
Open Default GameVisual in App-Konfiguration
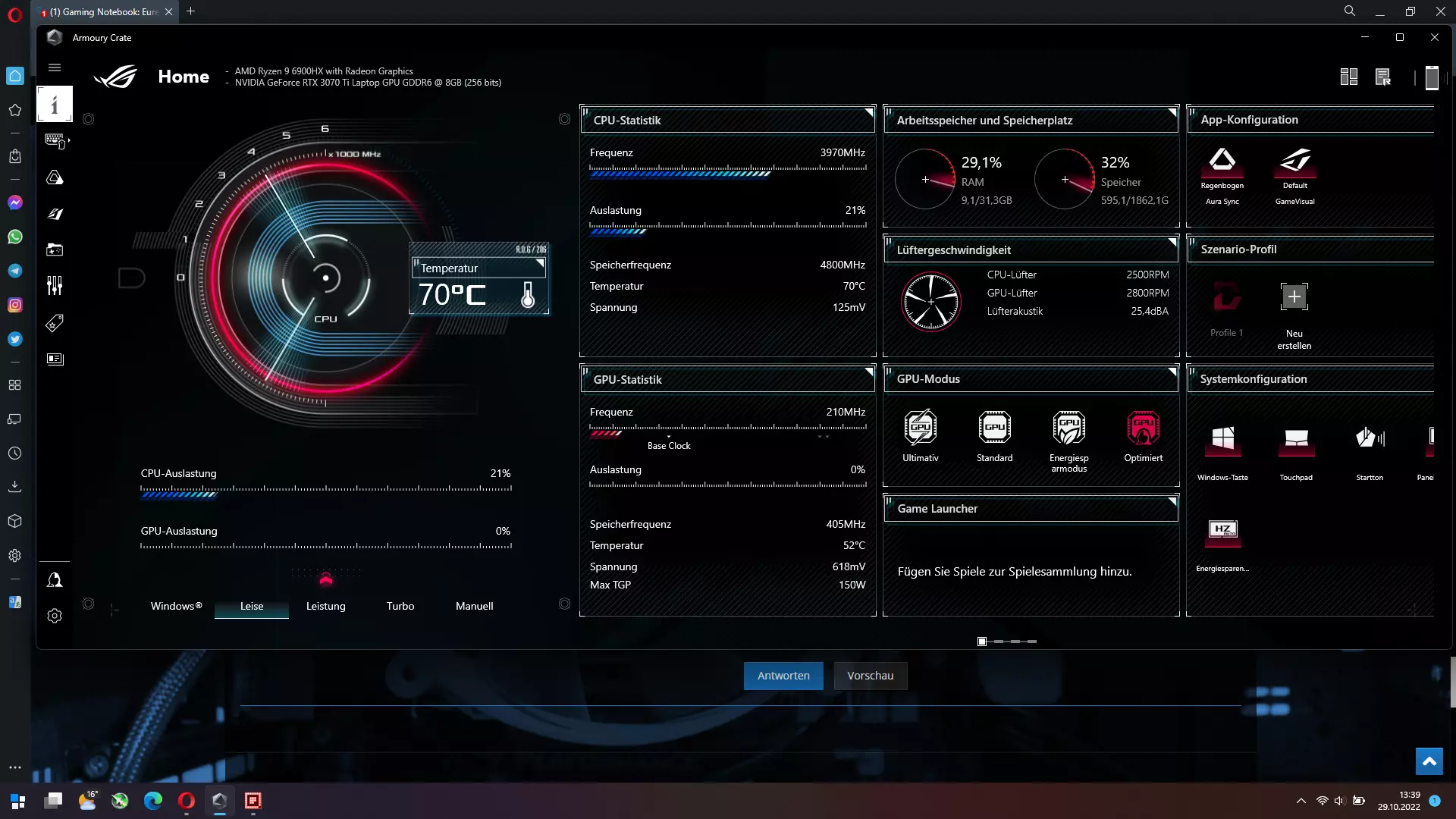[1294, 175]
